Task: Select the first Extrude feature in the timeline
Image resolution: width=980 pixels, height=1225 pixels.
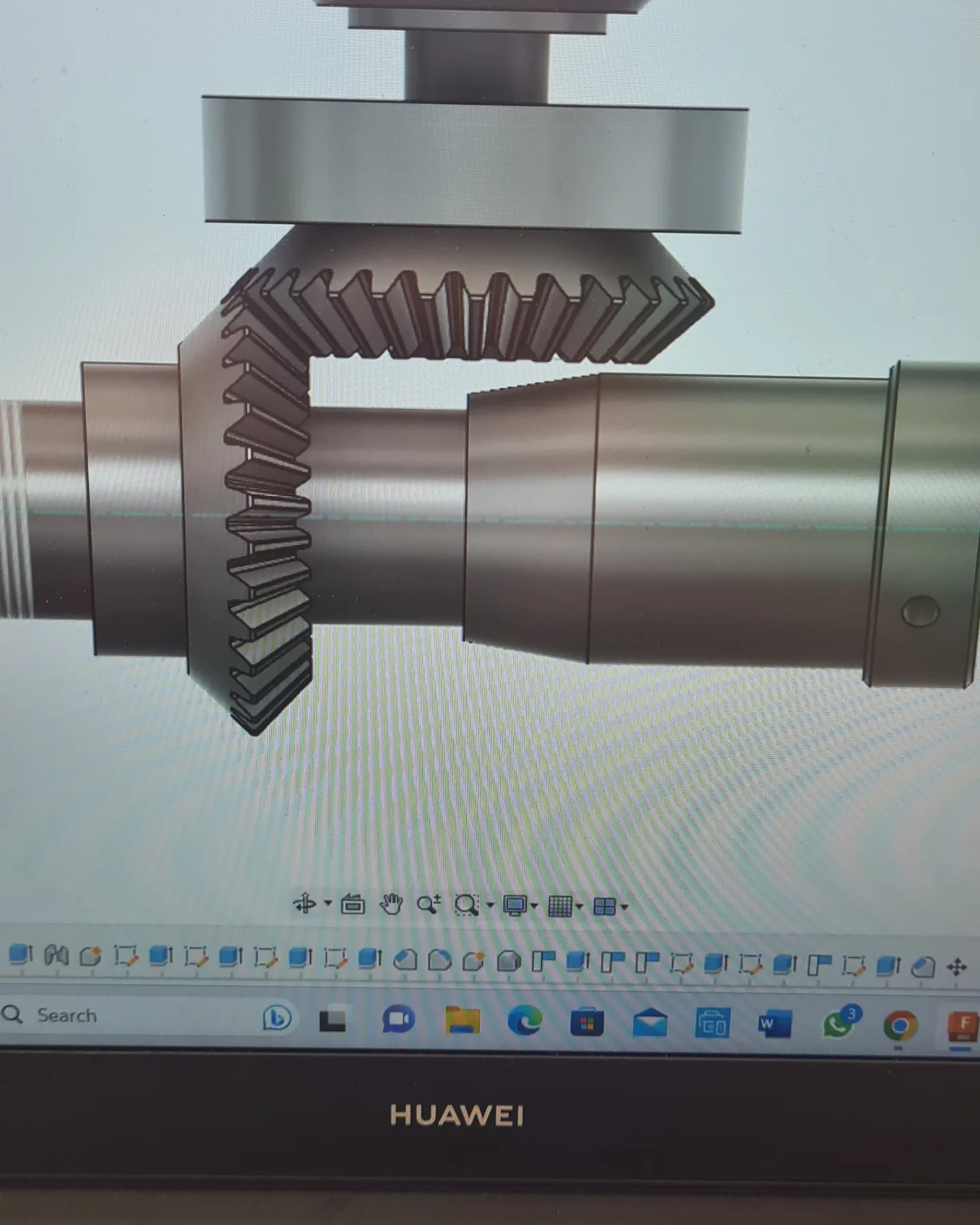Action: coord(21,955)
